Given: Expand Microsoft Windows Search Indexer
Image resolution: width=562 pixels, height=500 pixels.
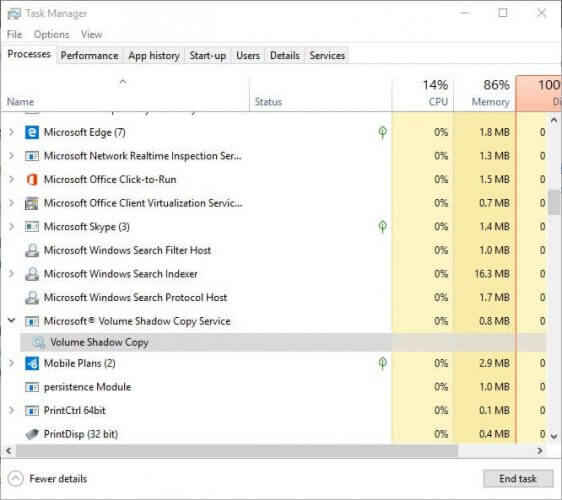Looking at the screenshot, I should click(x=11, y=274).
